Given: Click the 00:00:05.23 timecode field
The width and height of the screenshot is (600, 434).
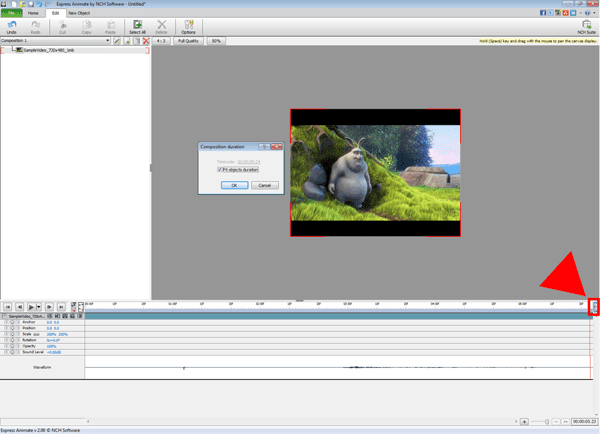Looking at the screenshot, I should [x=584, y=422].
